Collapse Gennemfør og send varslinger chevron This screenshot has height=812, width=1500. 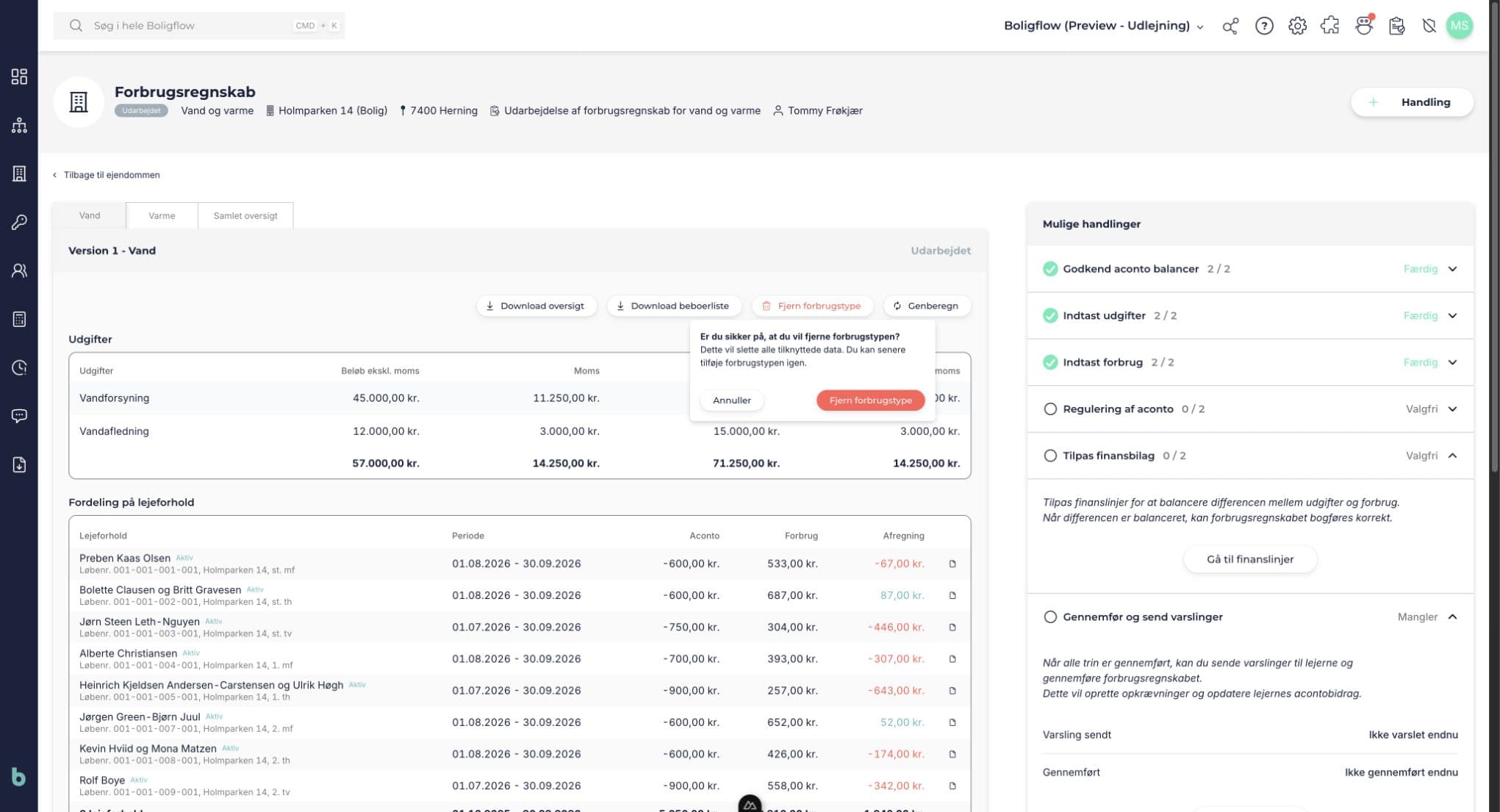tap(1452, 617)
